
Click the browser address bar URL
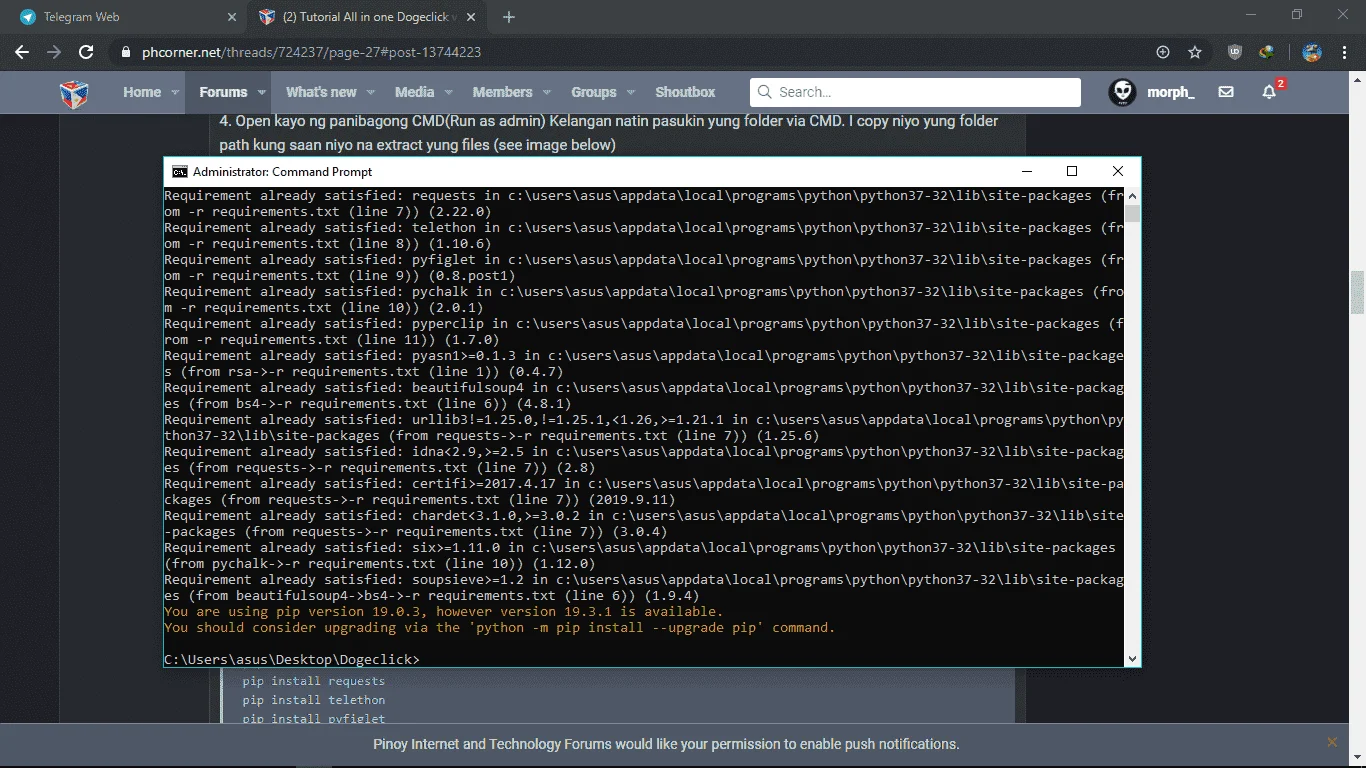312,52
